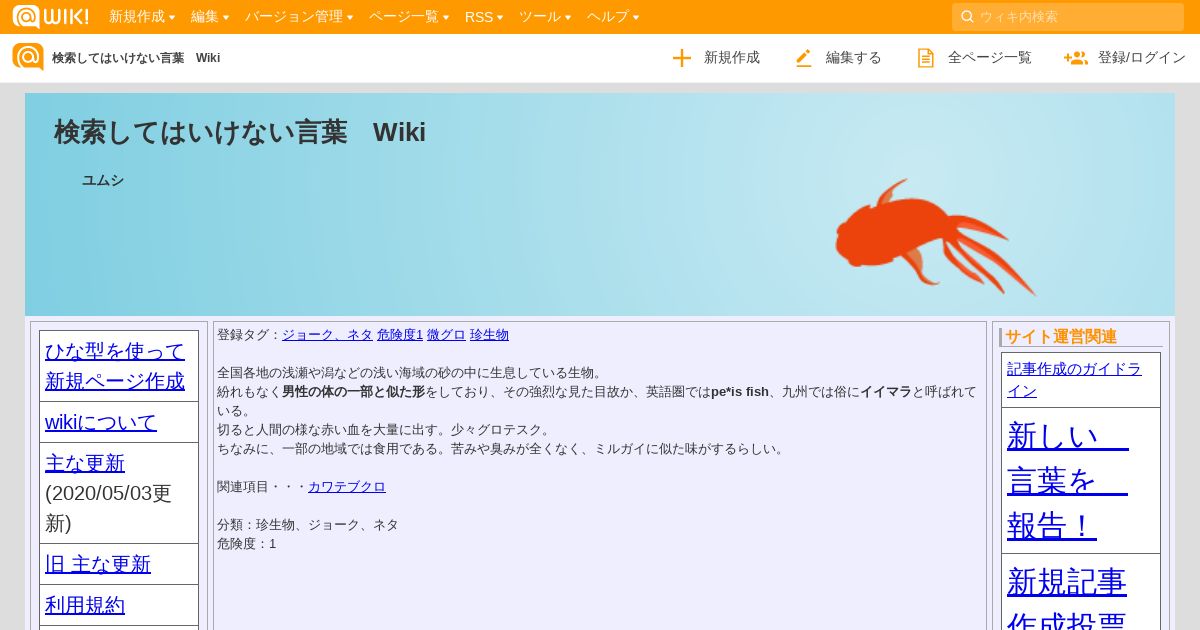
Task: Open the ツール menu in top bar
Action: (545, 16)
